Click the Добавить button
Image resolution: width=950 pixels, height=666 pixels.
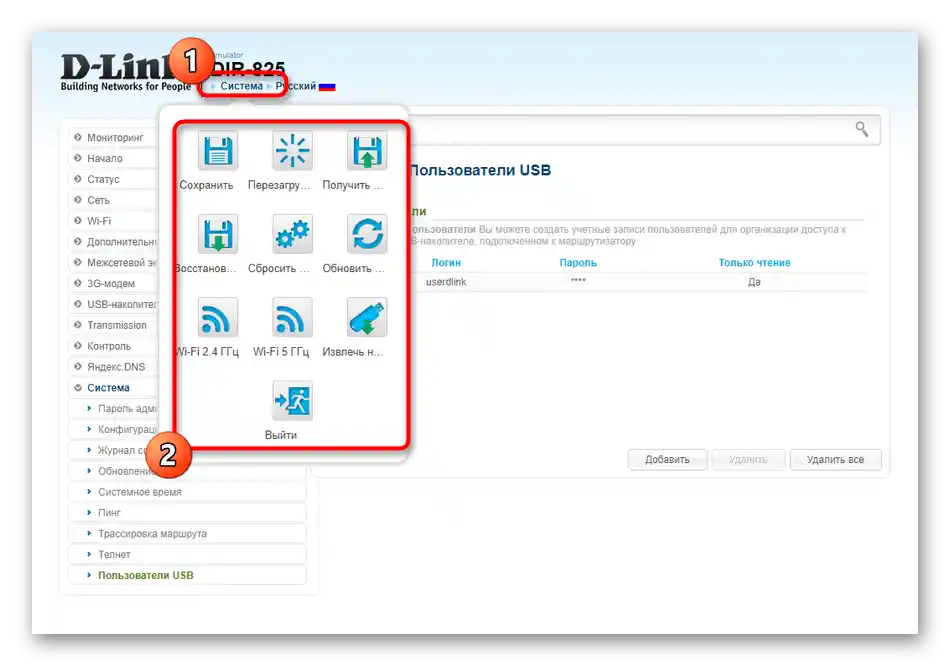667,459
